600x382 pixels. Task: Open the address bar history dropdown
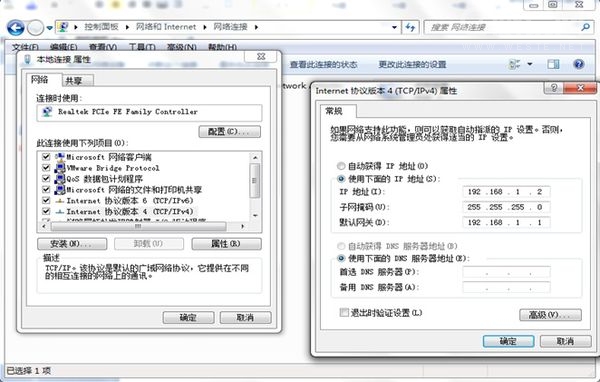(394, 28)
